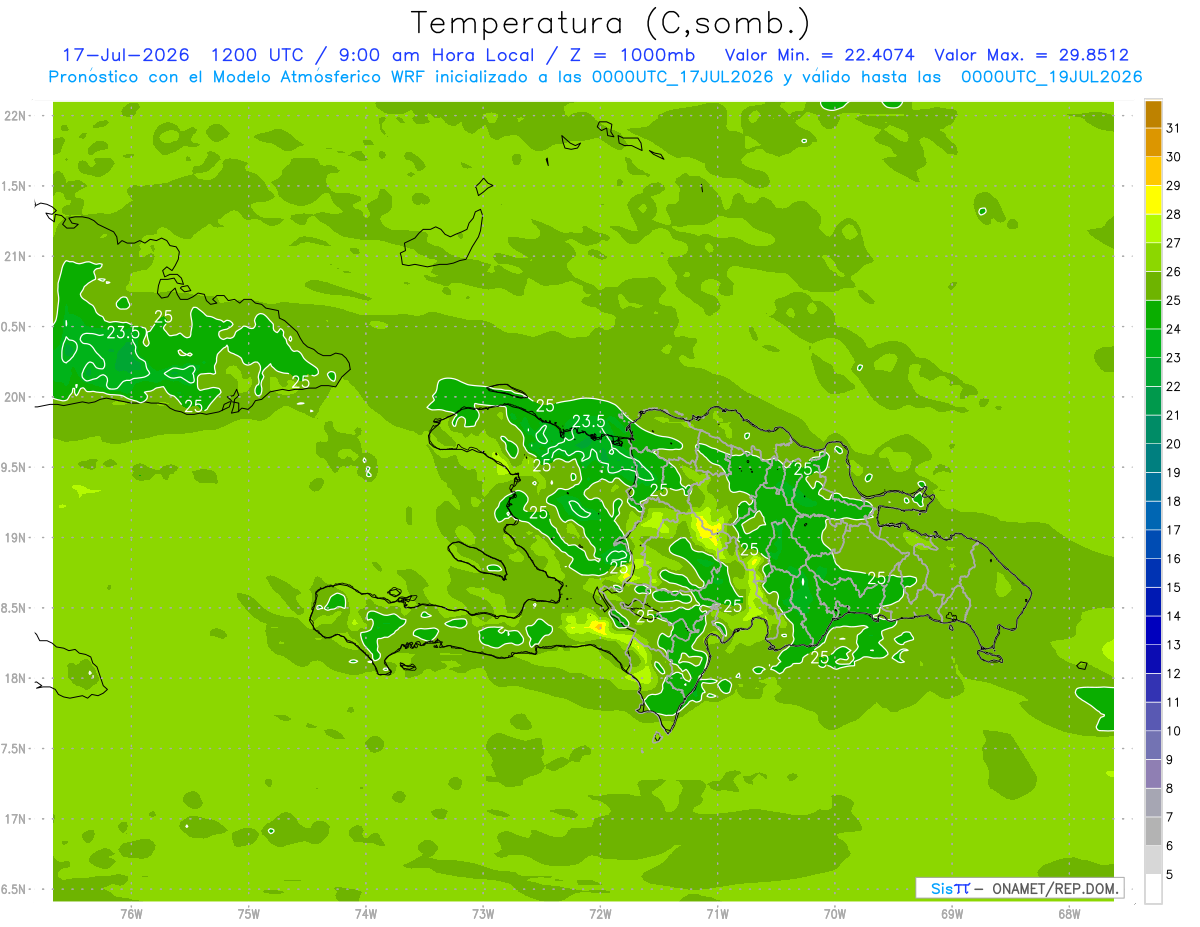Click the 'SisTT - ONAMET/REP.DOM.' credit label
The width and height of the screenshot is (1200, 927).
point(1019,888)
